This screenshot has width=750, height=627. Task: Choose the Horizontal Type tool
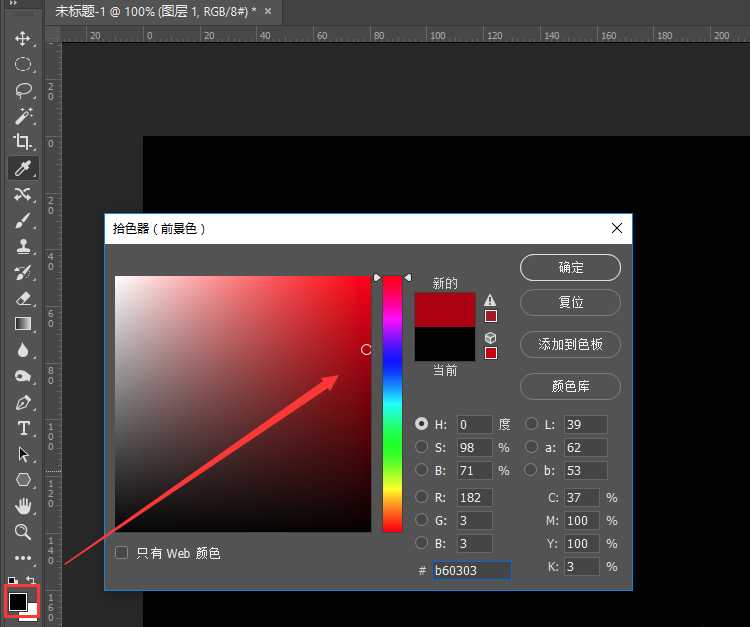23,428
